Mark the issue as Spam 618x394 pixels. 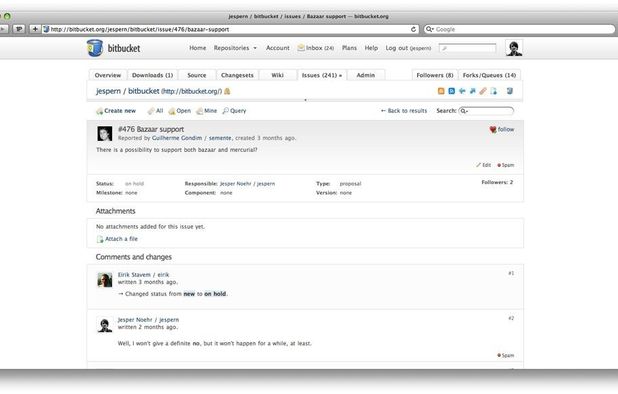[x=506, y=165]
